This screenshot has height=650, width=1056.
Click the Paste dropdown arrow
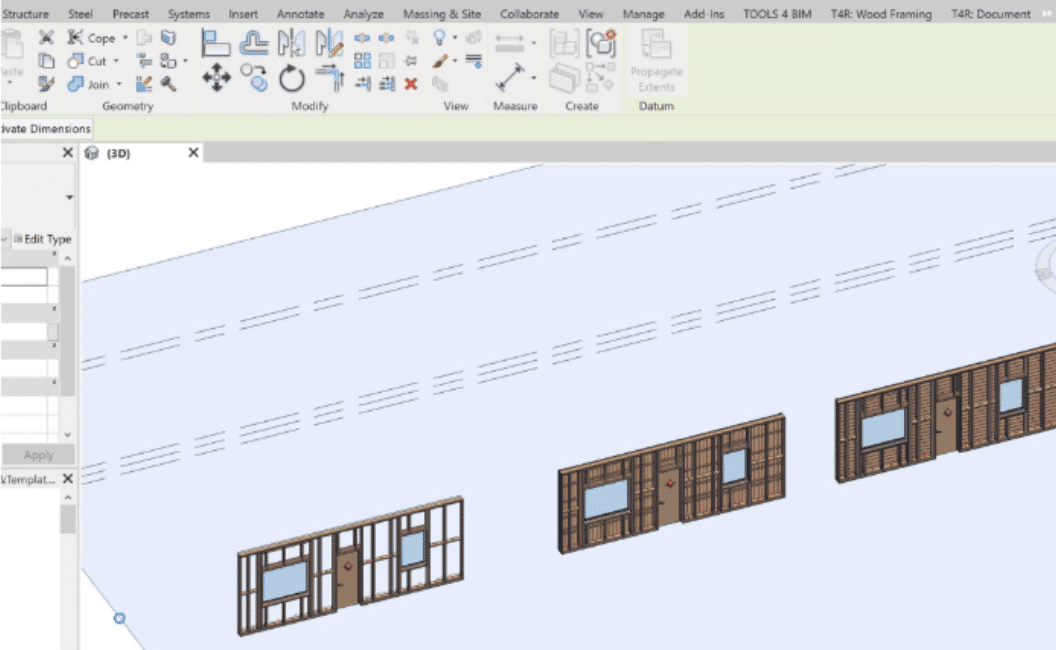coord(9,83)
